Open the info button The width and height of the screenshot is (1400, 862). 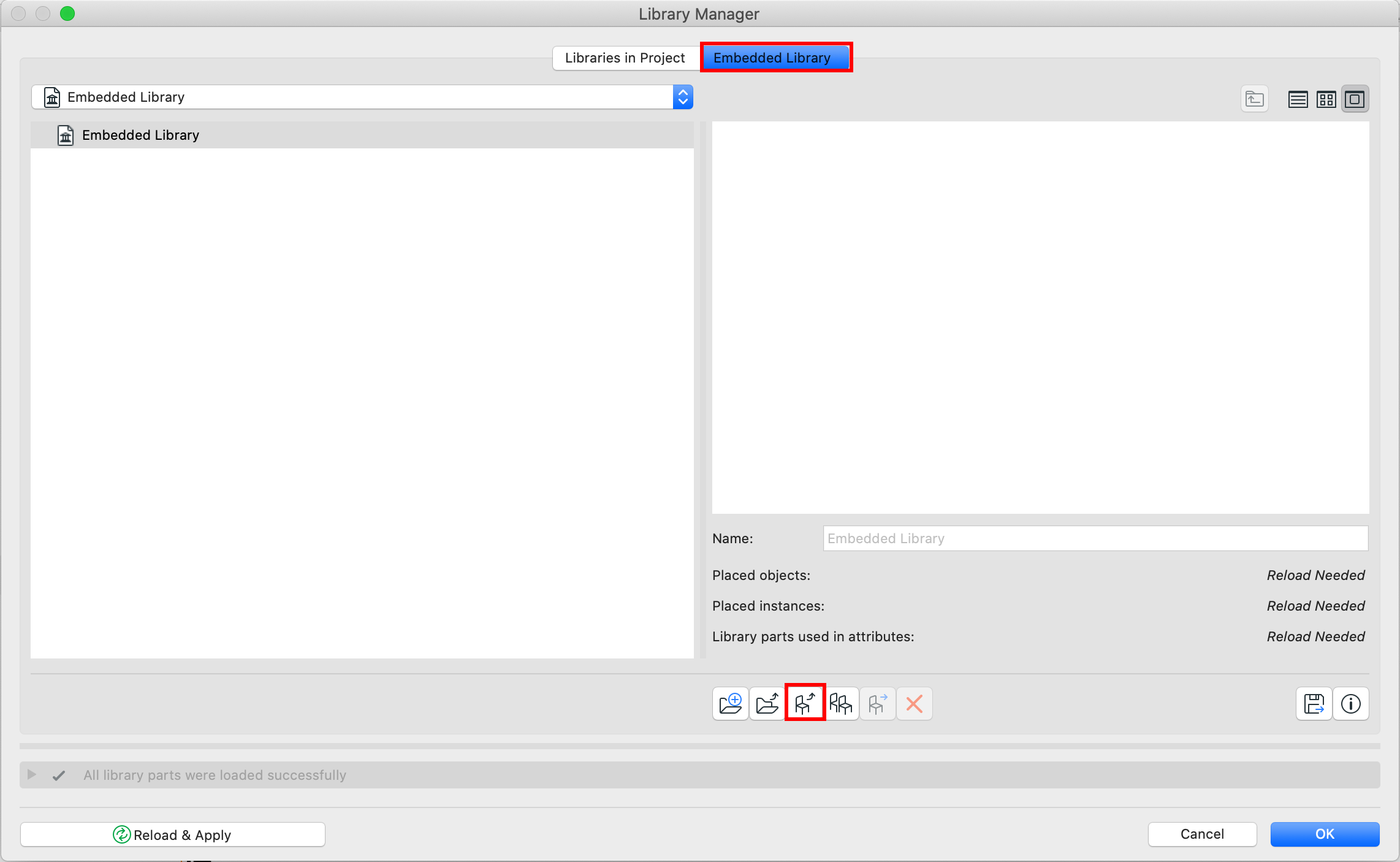click(x=1350, y=703)
